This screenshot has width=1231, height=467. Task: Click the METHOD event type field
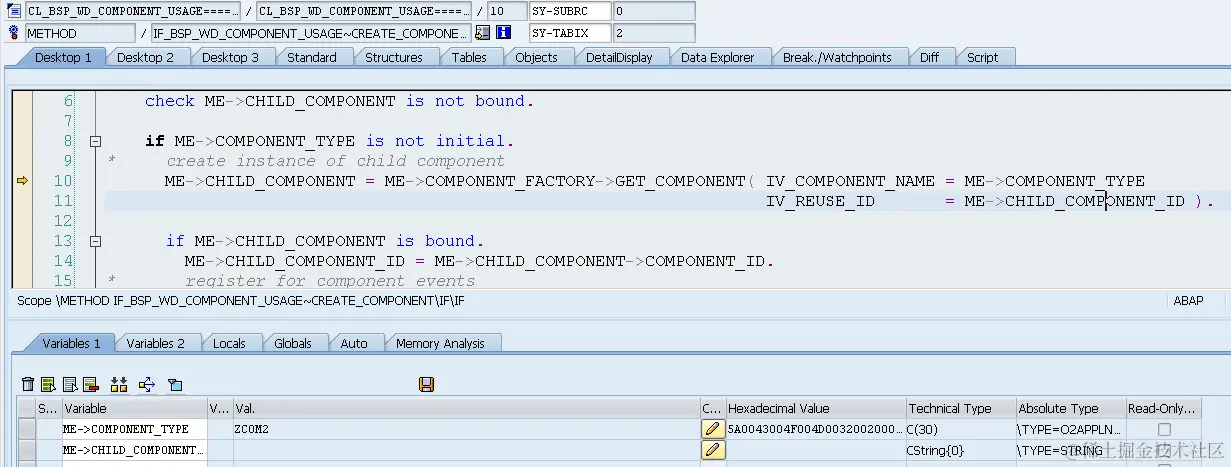click(79, 33)
